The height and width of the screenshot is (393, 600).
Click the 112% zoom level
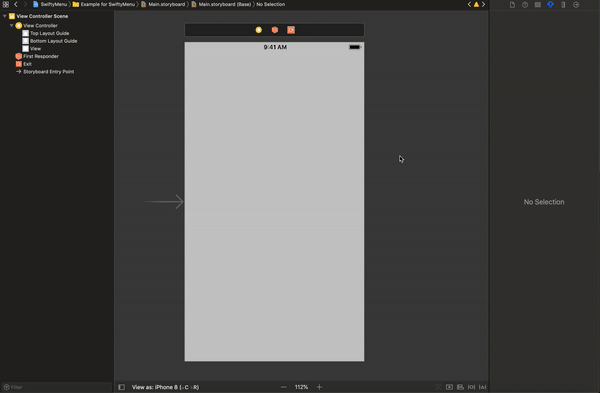click(x=301, y=387)
